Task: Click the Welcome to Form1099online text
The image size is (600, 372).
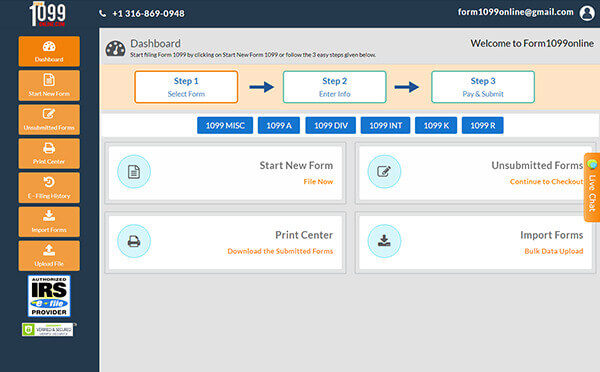Action: point(532,43)
